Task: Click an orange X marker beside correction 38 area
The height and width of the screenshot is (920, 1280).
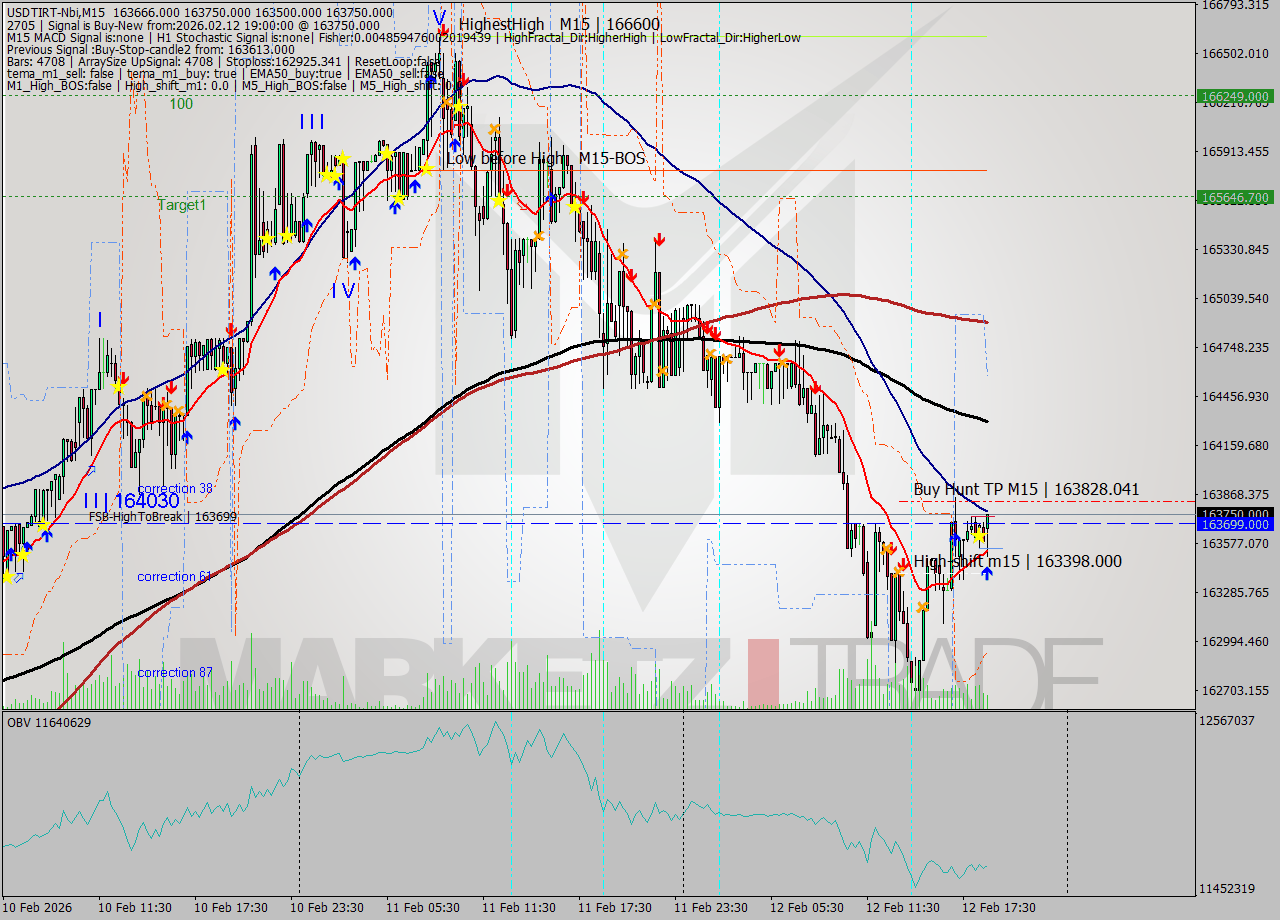Action: (147, 396)
